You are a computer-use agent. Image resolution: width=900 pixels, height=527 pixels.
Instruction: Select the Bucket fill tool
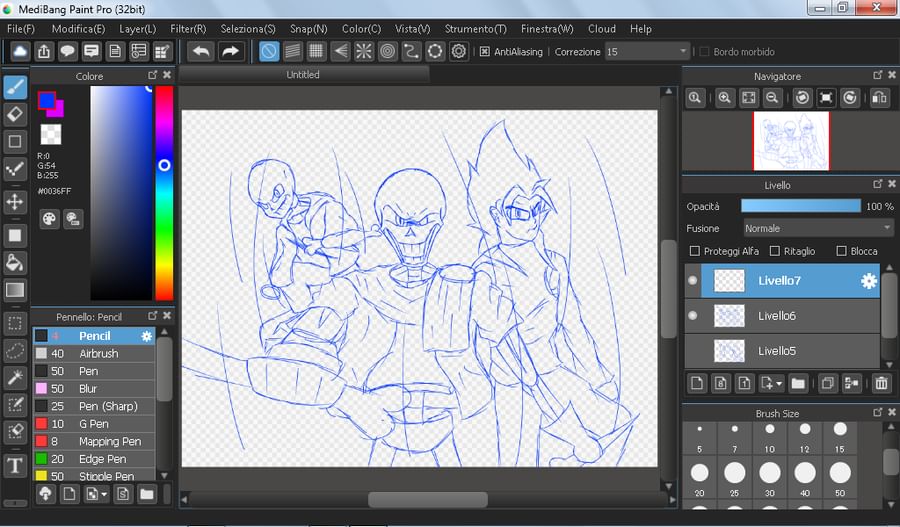(x=15, y=262)
